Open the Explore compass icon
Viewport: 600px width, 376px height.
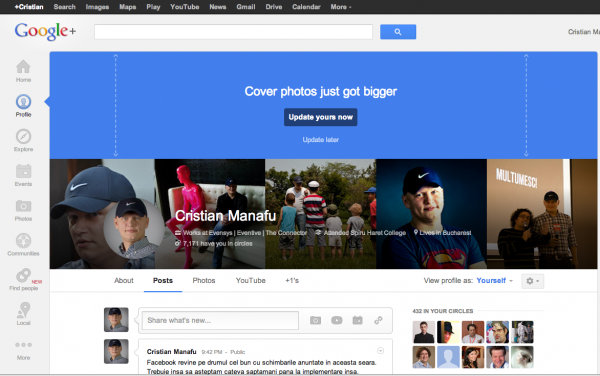tap(23, 140)
